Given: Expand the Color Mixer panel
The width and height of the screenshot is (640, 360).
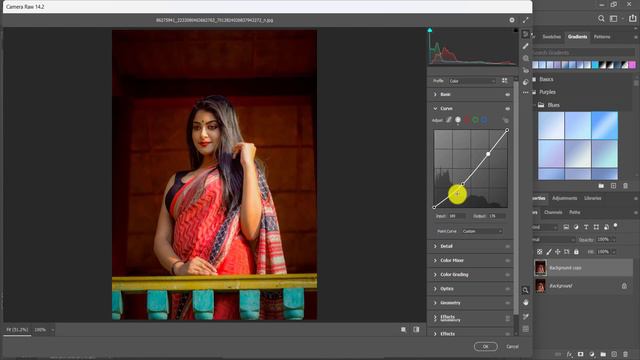Looking at the screenshot, I should 435,260.
